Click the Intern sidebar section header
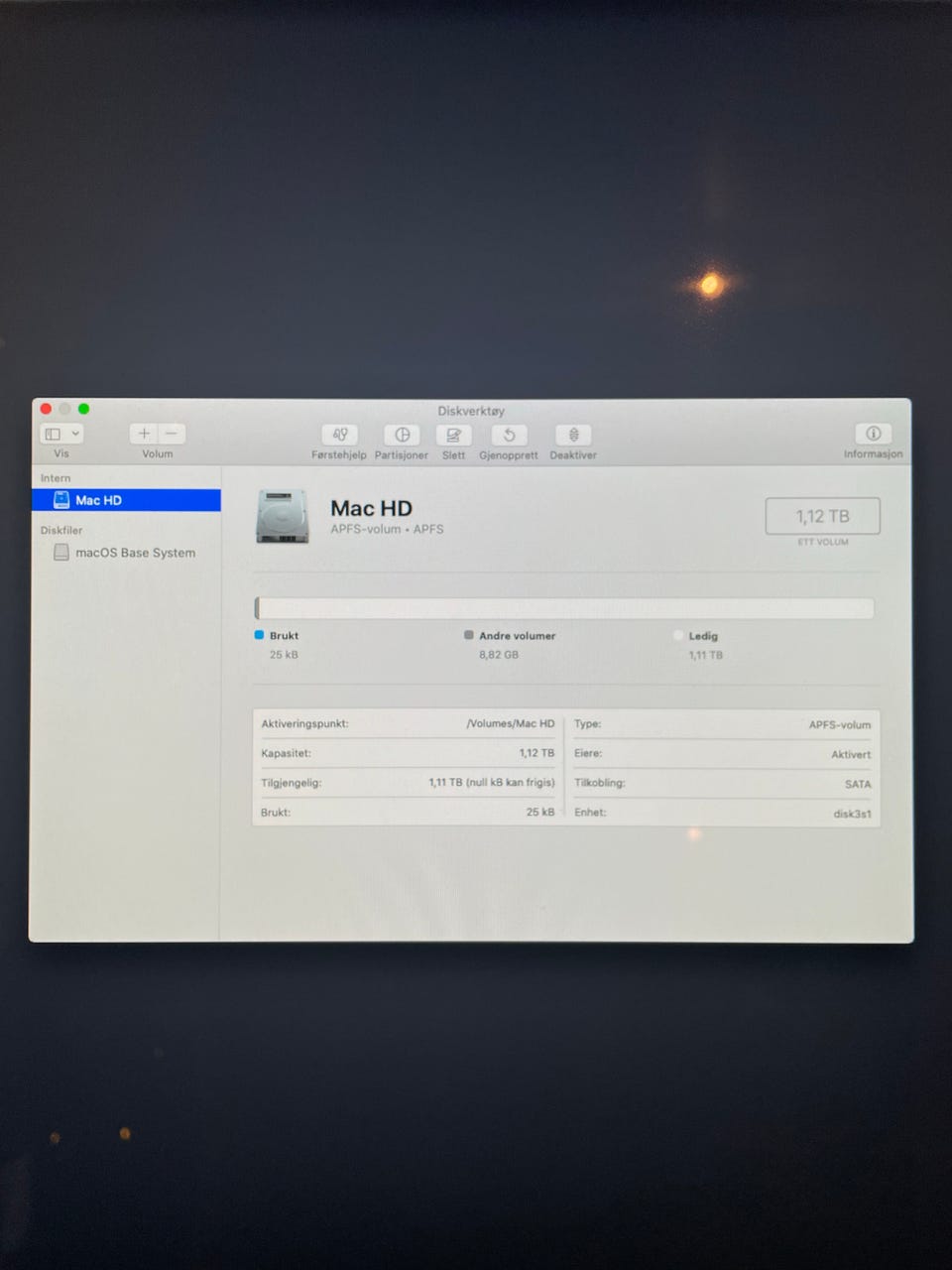The height and width of the screenshot is (1270, 952). click(x=56, y=478)
